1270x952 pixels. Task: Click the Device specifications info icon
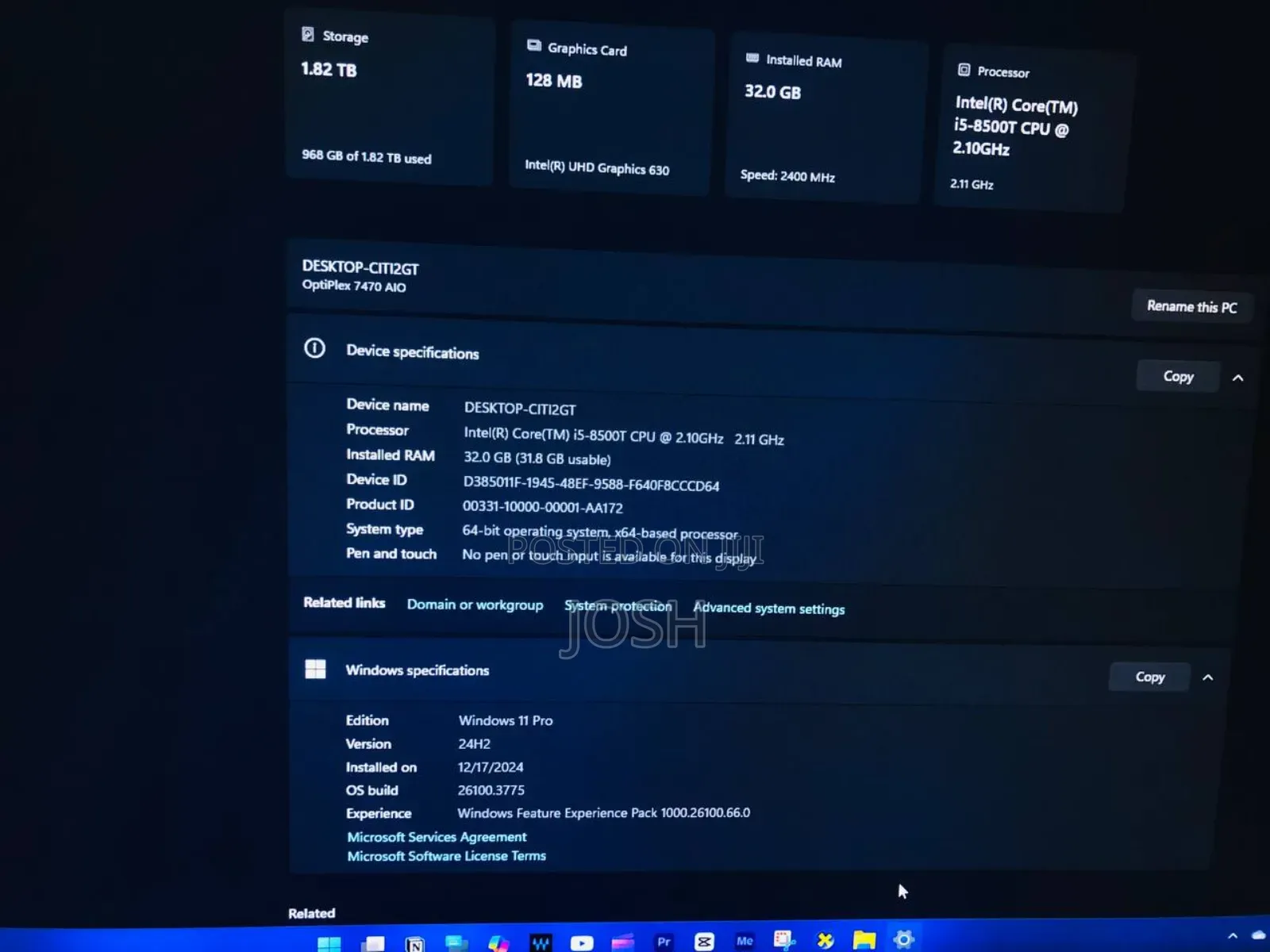pos(314,349)
